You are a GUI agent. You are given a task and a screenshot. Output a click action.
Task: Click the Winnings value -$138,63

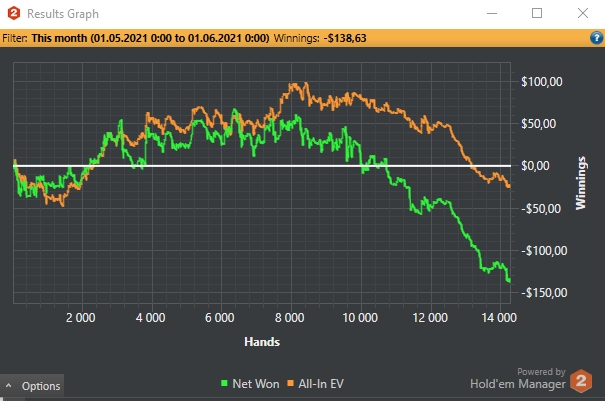pyautogui.click(x=345, y=38)
